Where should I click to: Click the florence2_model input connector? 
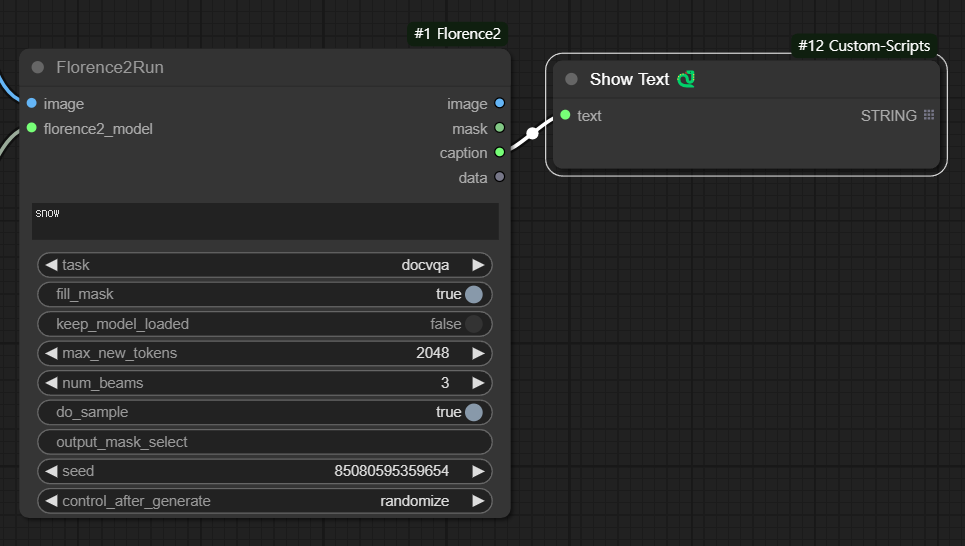tap(31, 128)
